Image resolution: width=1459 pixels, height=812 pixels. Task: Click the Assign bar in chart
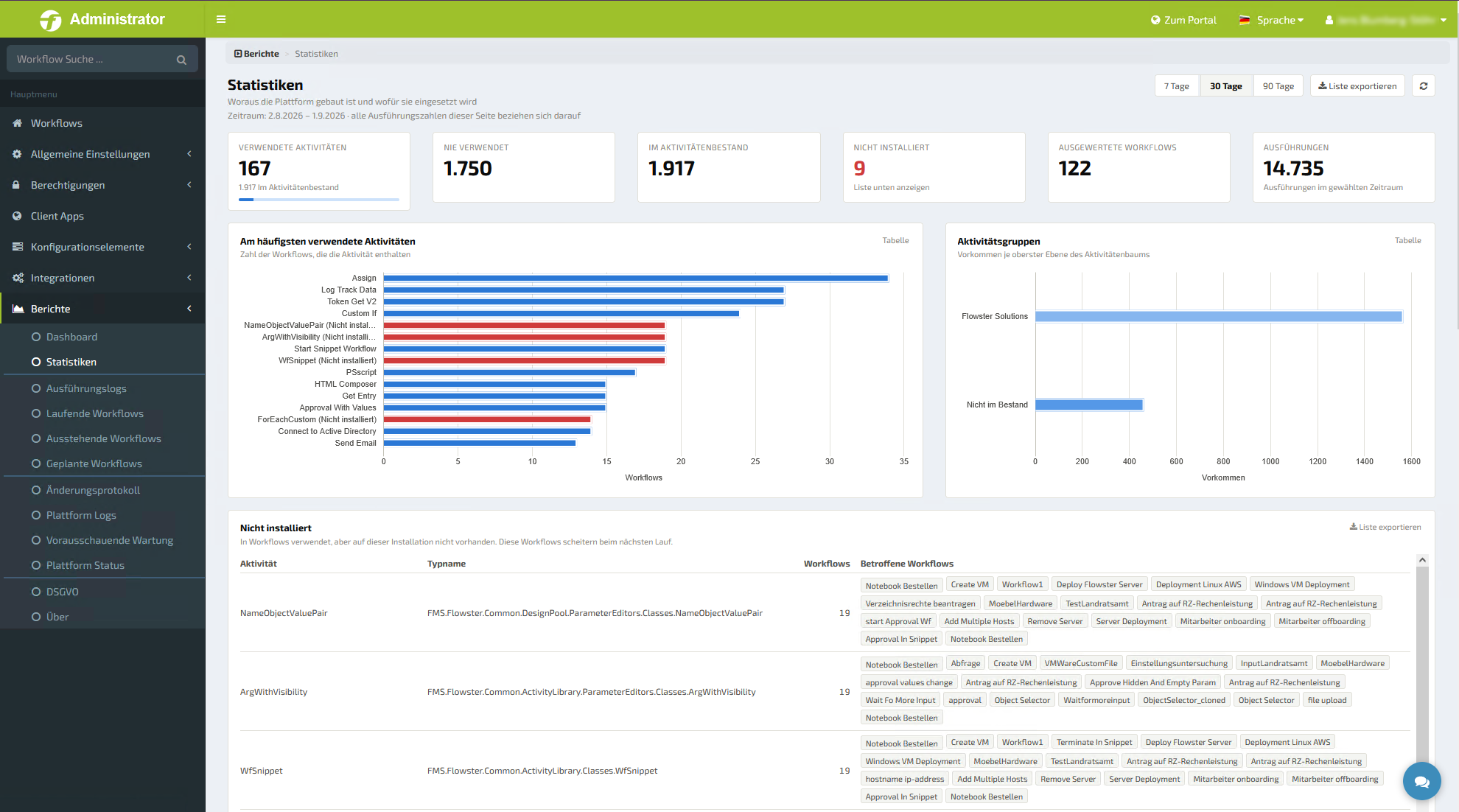(635, 278)
